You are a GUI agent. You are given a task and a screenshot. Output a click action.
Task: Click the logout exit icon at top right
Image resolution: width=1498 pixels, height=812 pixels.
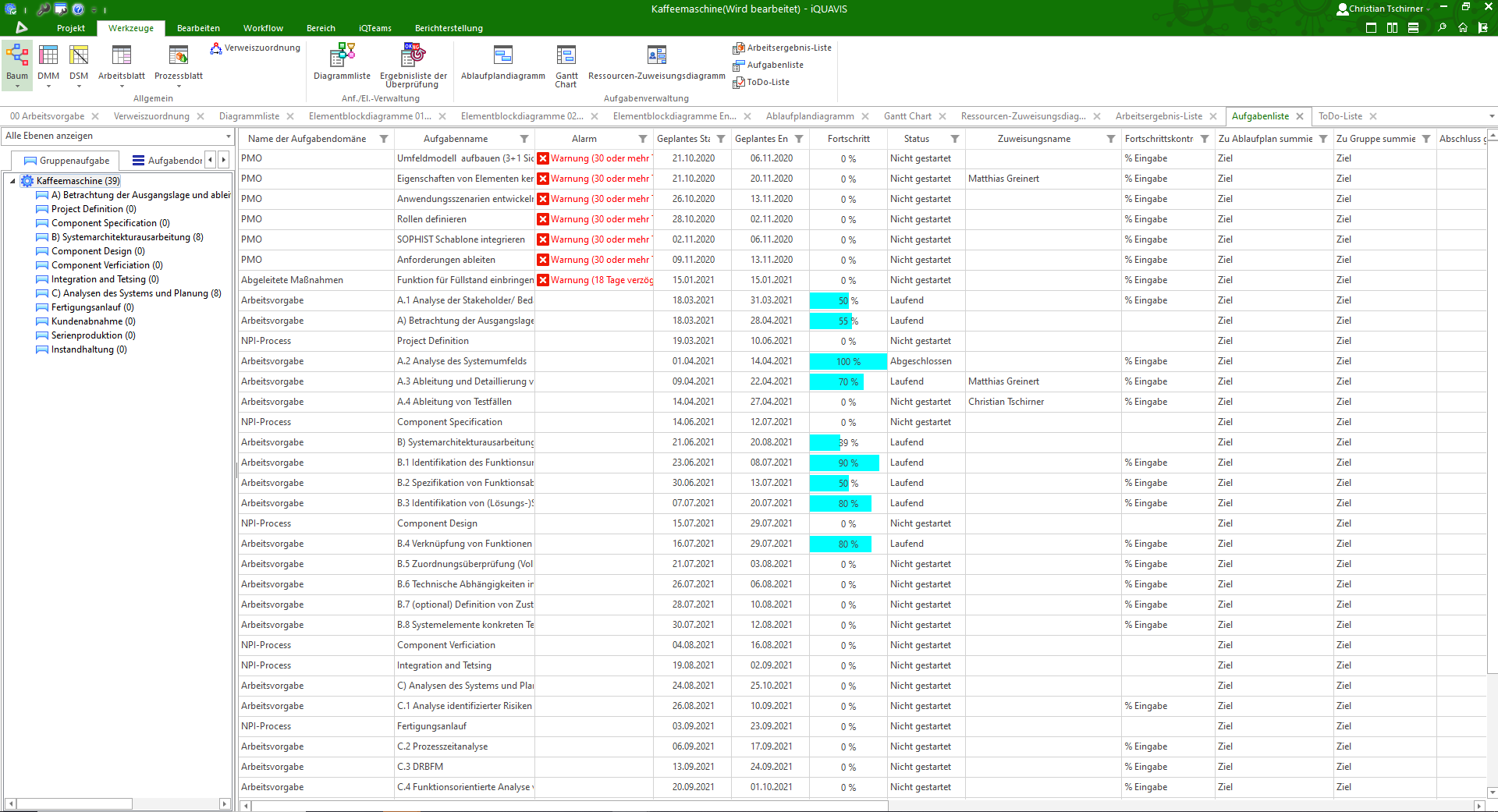[1483, 27]
